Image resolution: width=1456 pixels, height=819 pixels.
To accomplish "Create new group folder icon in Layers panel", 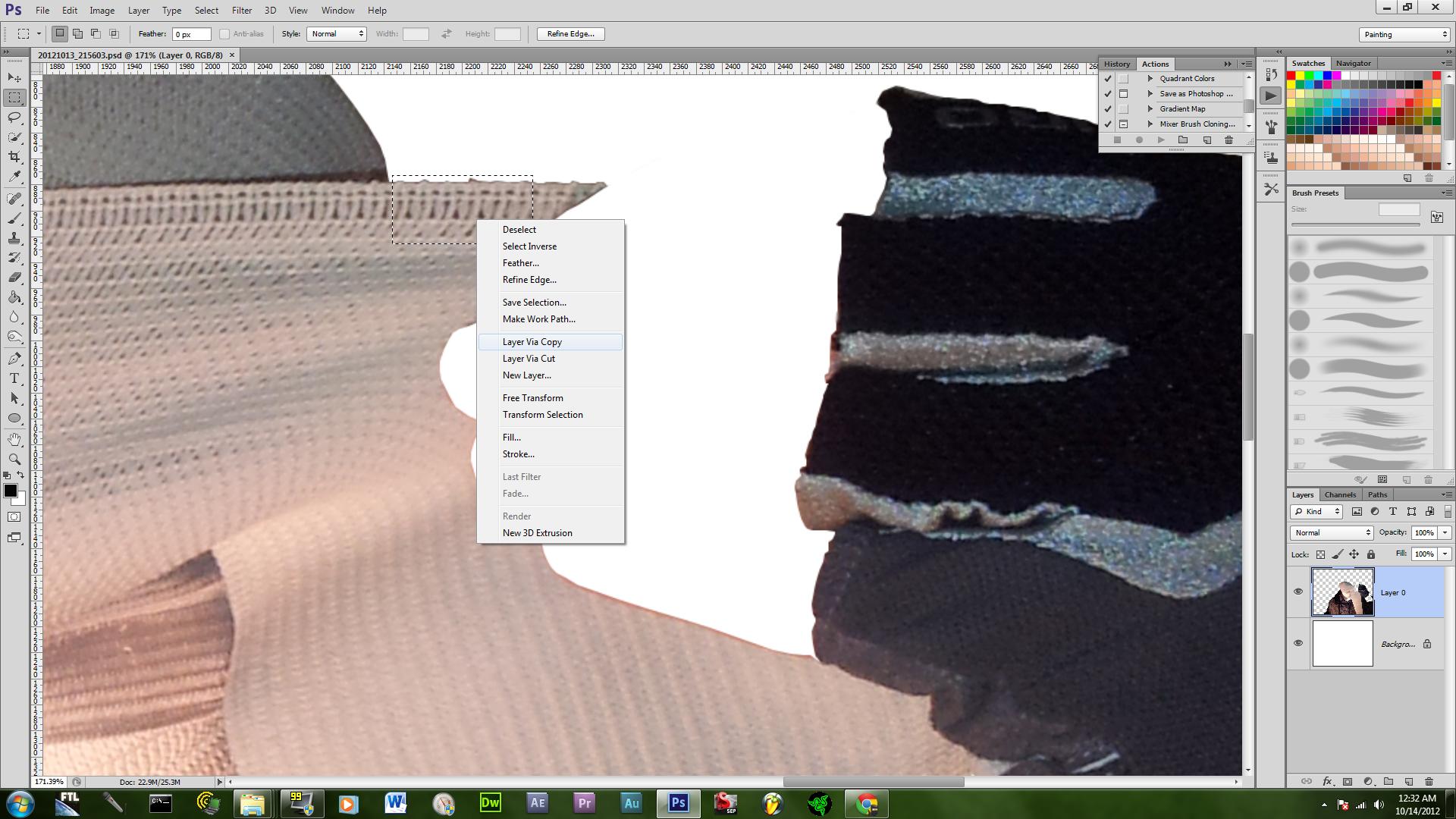I will pos(1389,781).
